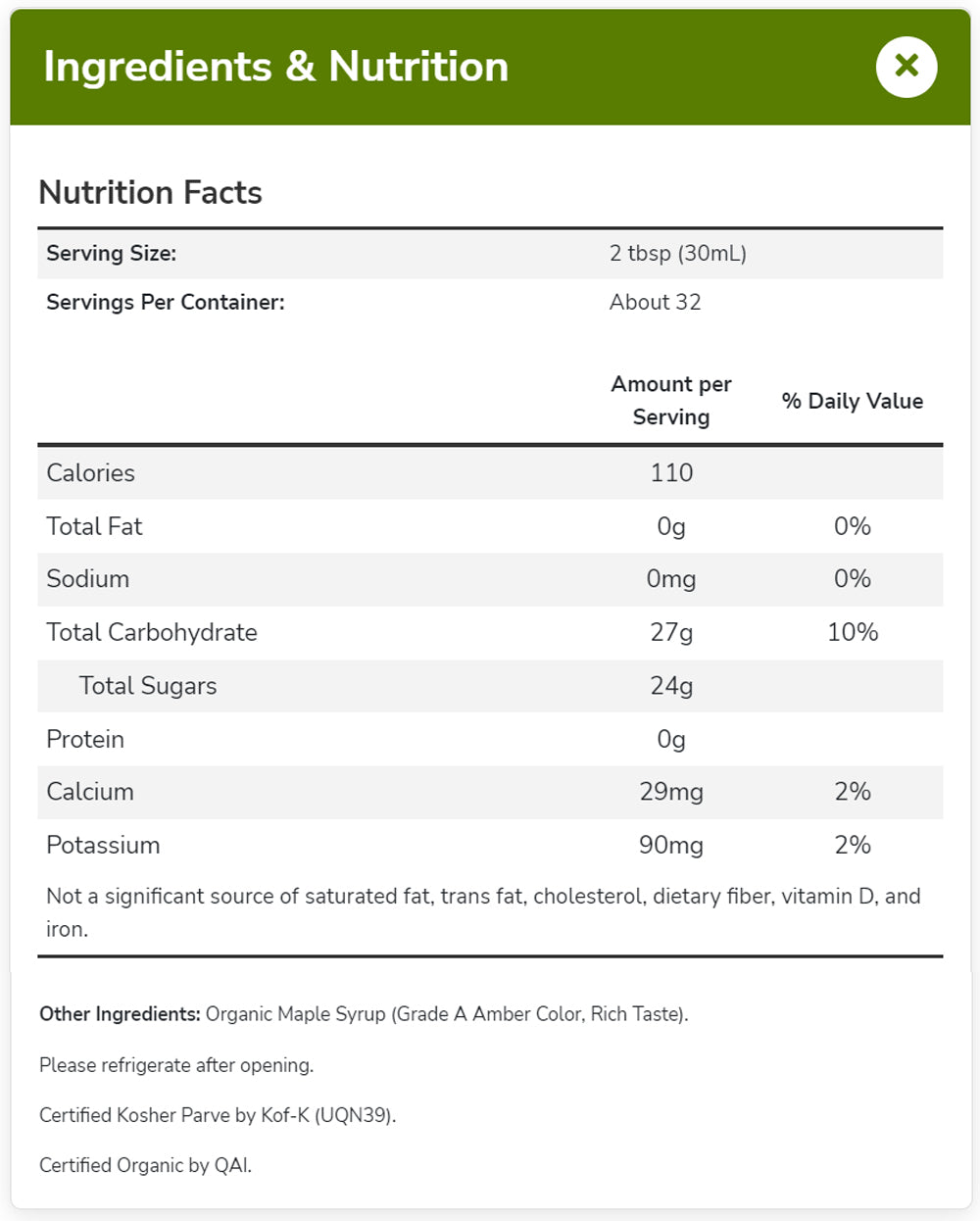Click the Nutrition Facts heading

point(150,192)
